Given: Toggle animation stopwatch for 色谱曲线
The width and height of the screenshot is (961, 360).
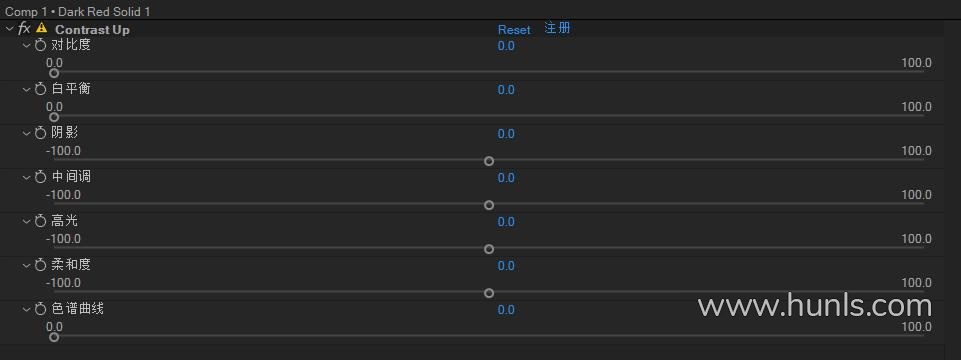Looking at the screenshot, I should click(x=40, y=309).
